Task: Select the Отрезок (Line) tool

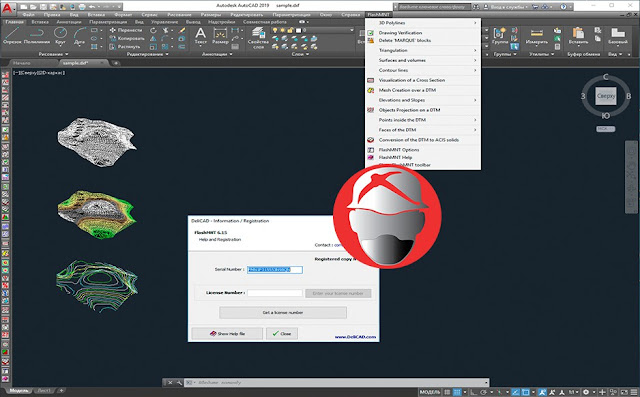Action: [x=12, y=35]
